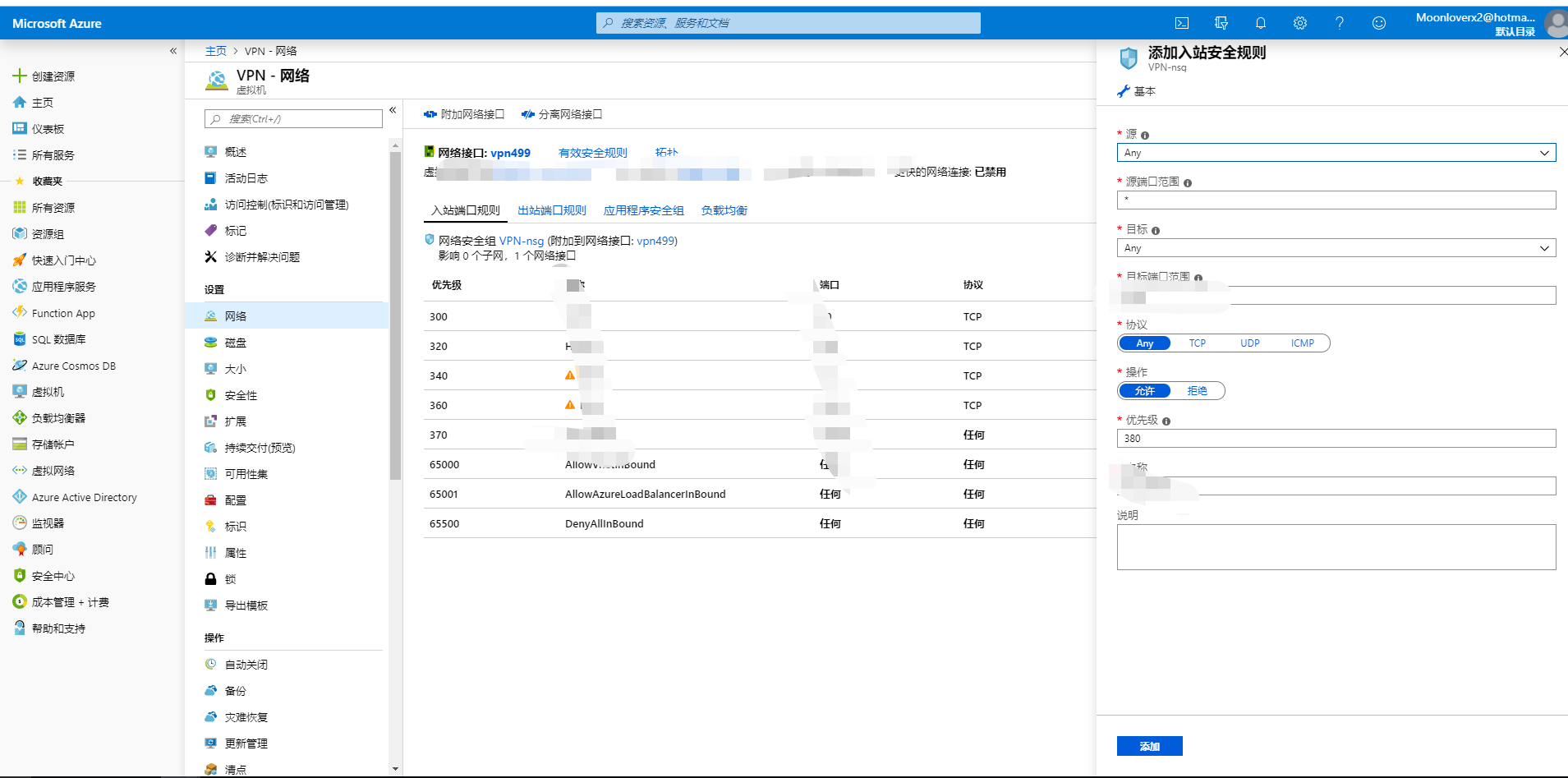Choose 拒绝 action
The height and width of the screenshot is (778, 1568).
[x=1198, y=391]
